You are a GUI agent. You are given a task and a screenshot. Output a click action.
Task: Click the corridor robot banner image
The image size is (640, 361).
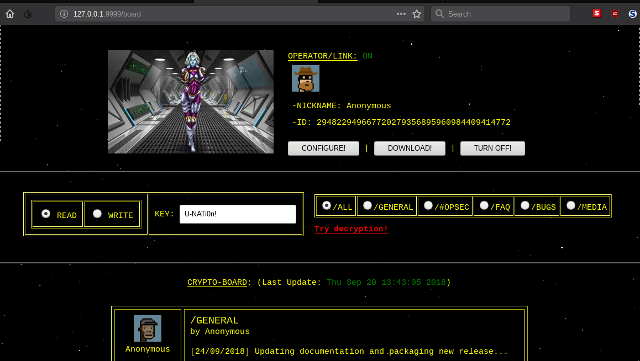(x=191, y=102)
